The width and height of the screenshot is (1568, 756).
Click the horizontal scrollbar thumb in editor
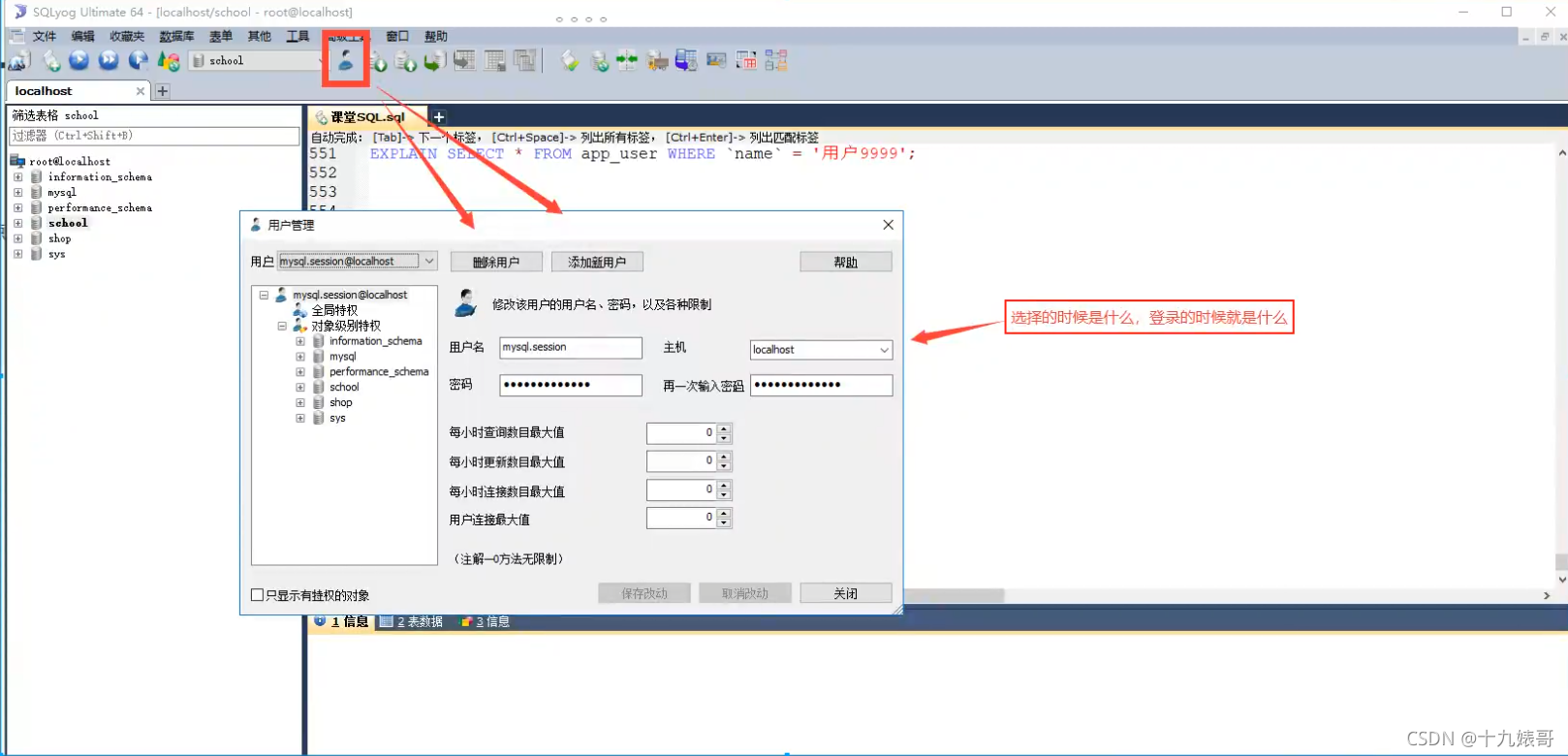[x=953, y=595]
